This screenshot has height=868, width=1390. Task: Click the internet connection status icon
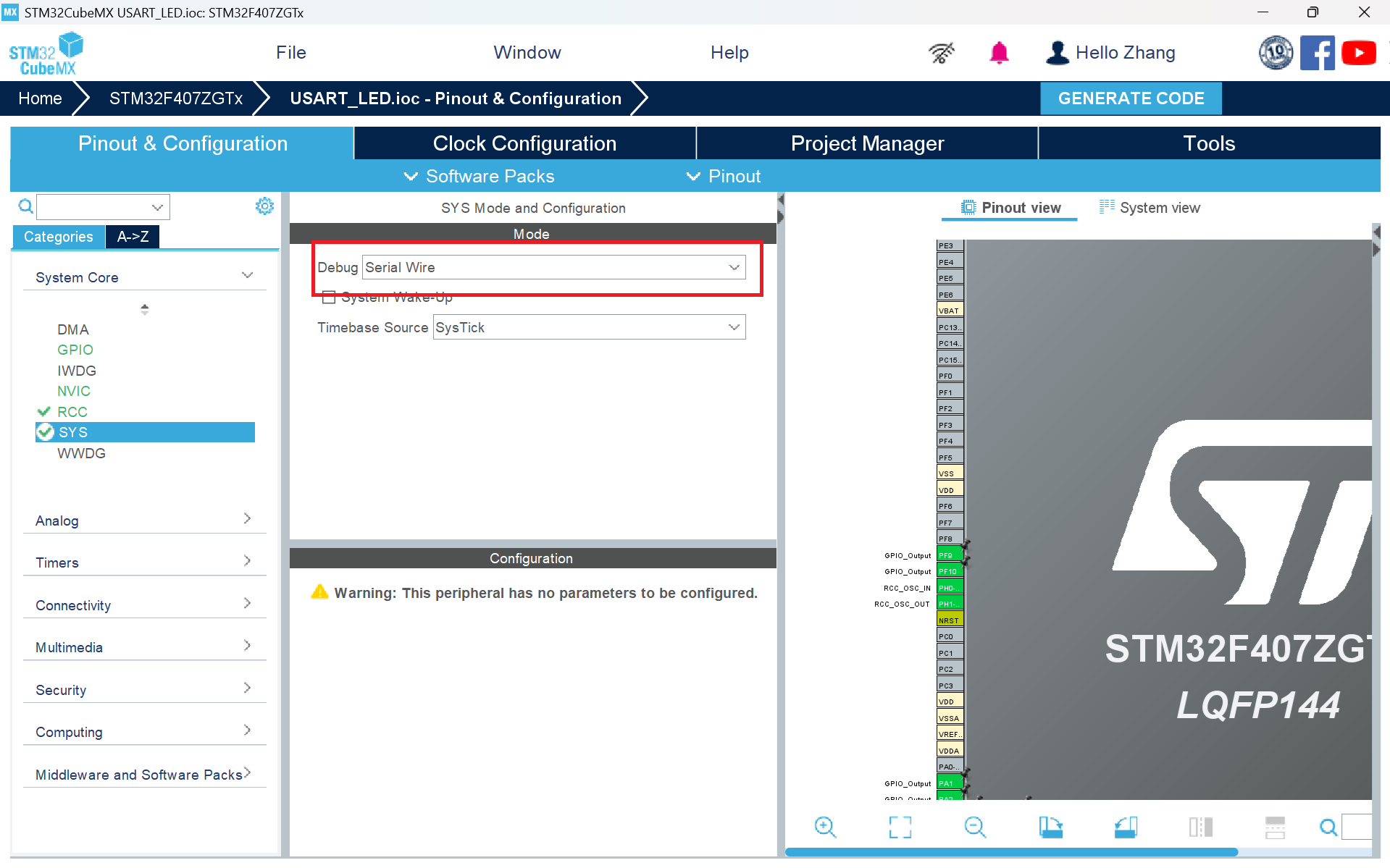(942, 53)
